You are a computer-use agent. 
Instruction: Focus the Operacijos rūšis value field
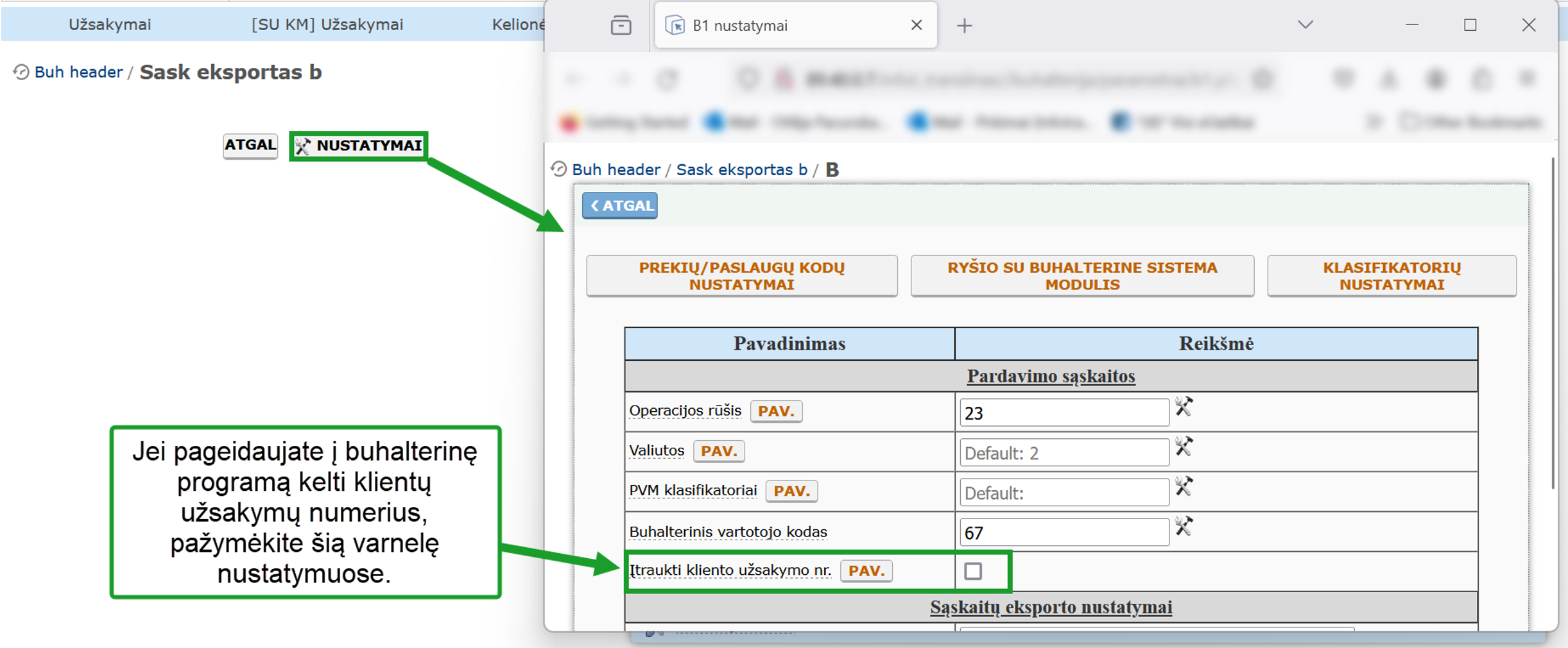tap(1064, 413)
